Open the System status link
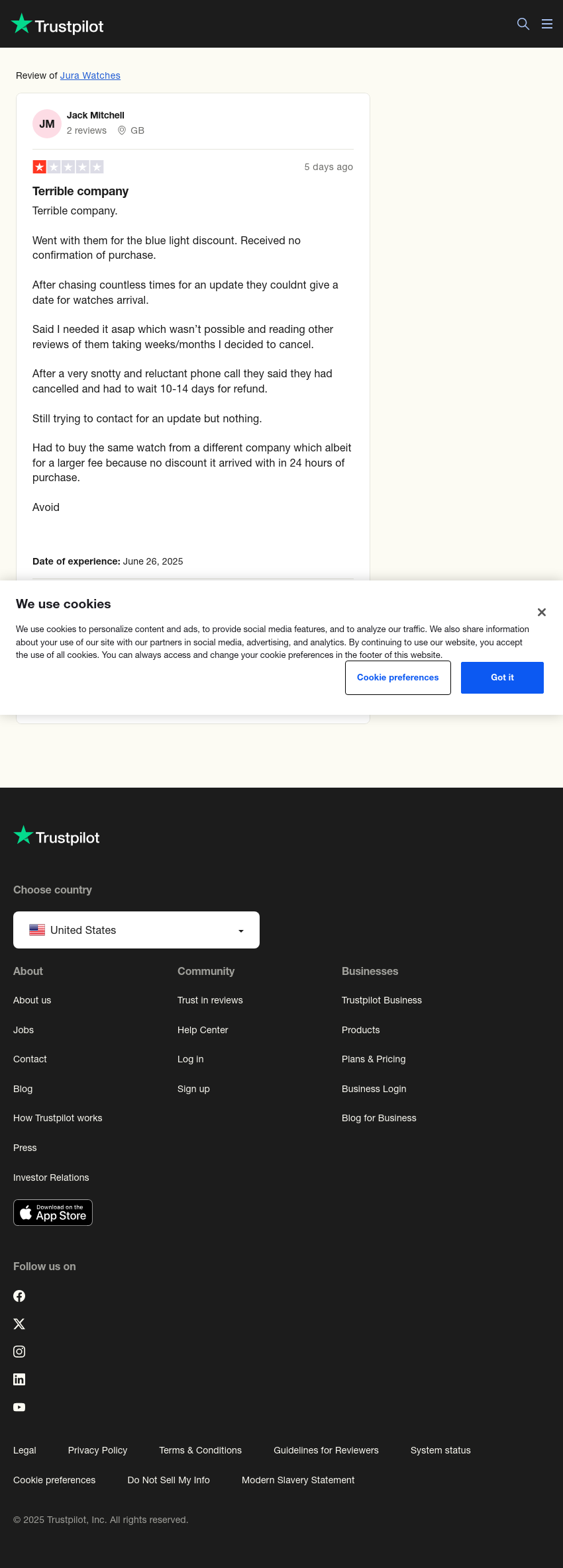 coord(440,1450)
